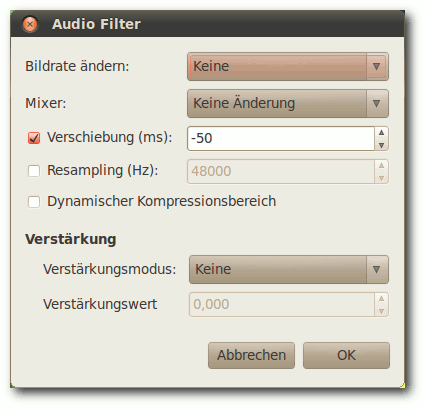This screenshot has width=425, height=408.
Task: Click the Verschiebung input field with -50
Action: pyautogui.click(x=281, y=138)
